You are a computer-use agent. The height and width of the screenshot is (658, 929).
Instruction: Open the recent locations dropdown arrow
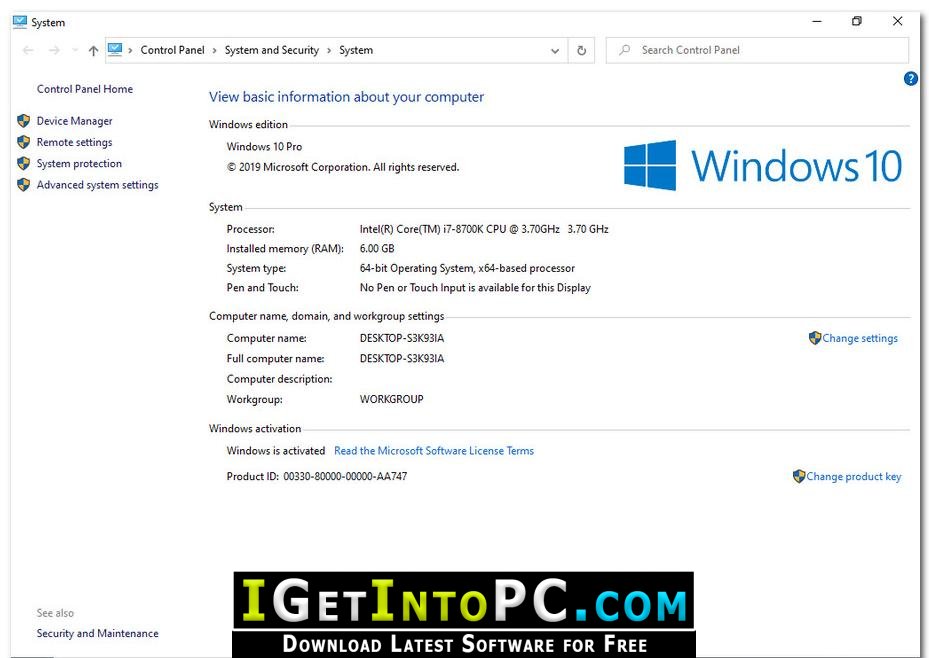(x=75, y=50)
